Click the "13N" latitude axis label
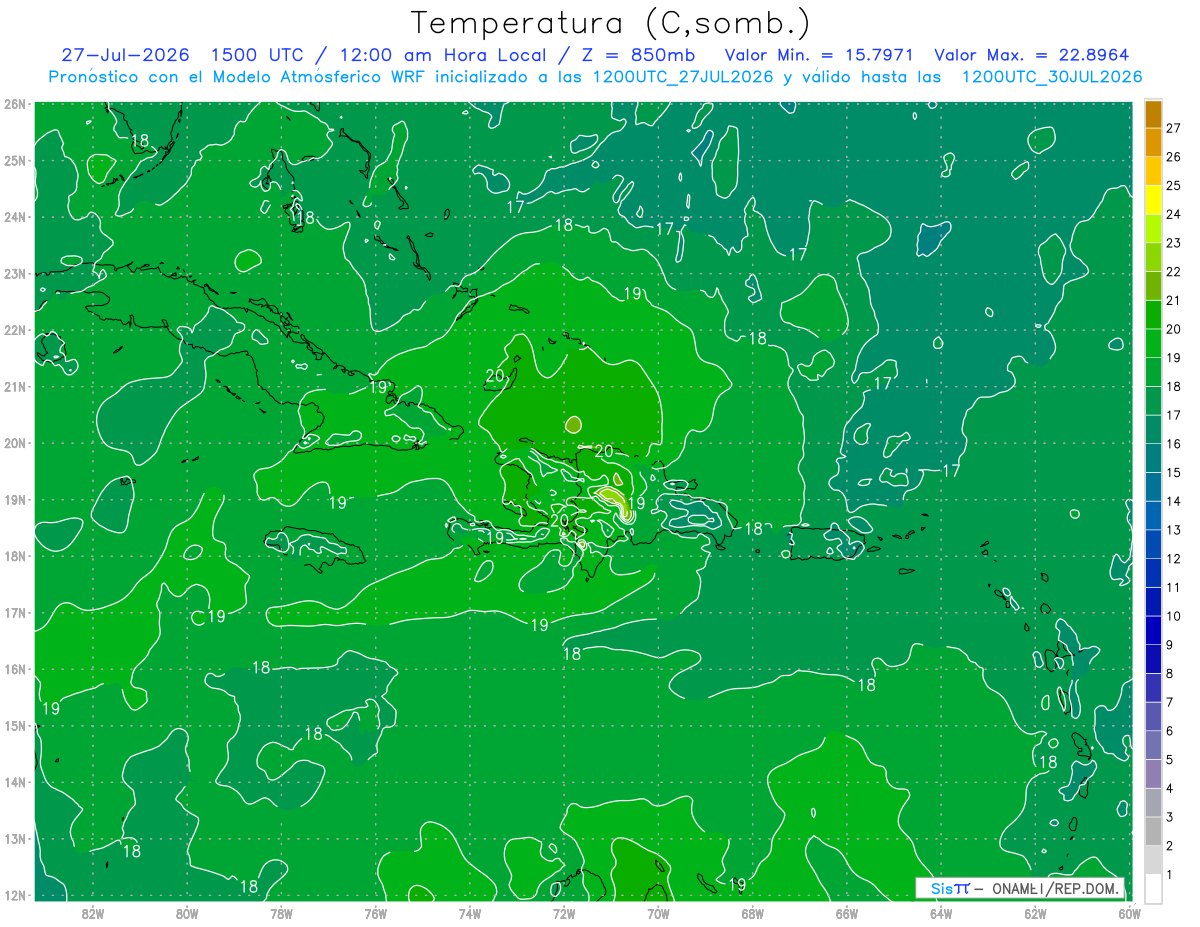 pos(14,838)
